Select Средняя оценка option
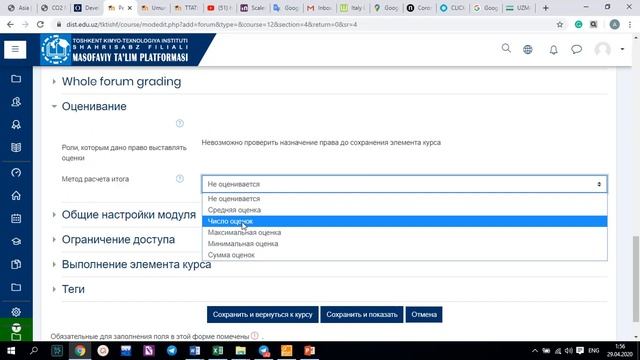 (x=404, y=210)
